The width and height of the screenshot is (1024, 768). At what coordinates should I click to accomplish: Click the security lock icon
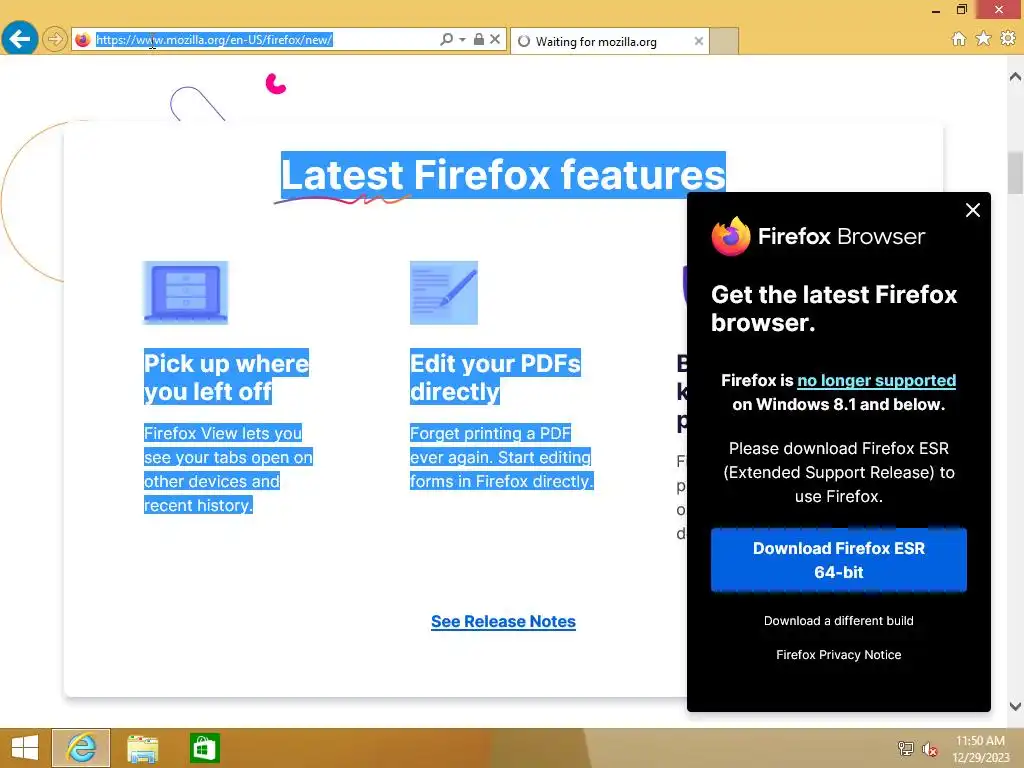coord(479,39)
